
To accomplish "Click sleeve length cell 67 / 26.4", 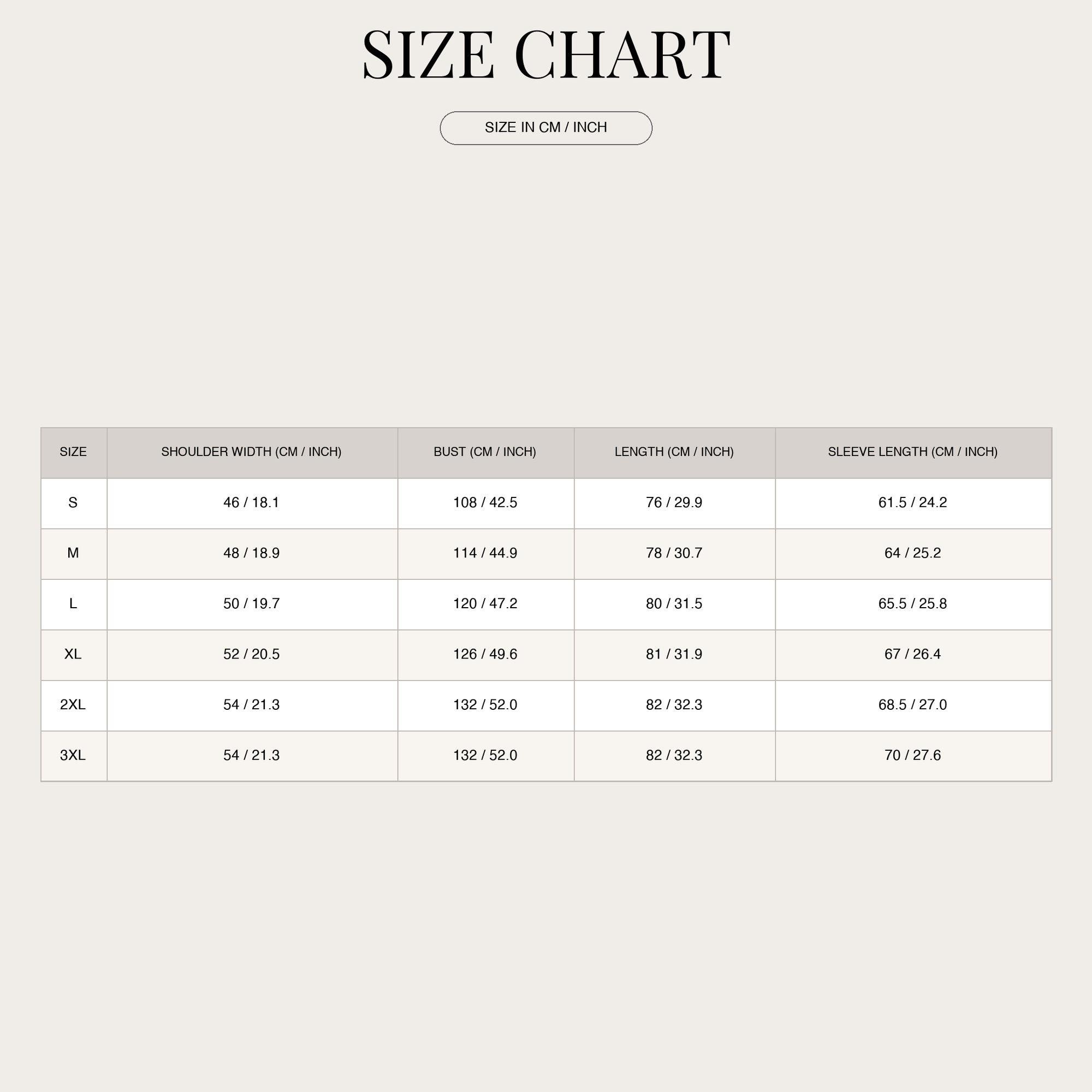I will pos(913,655).
